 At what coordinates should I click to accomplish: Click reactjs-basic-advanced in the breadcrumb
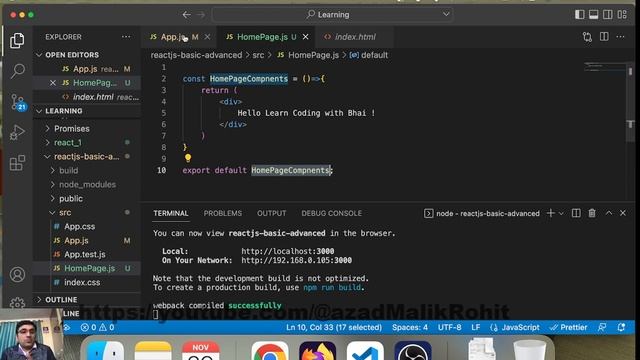[x=196, y=55]
